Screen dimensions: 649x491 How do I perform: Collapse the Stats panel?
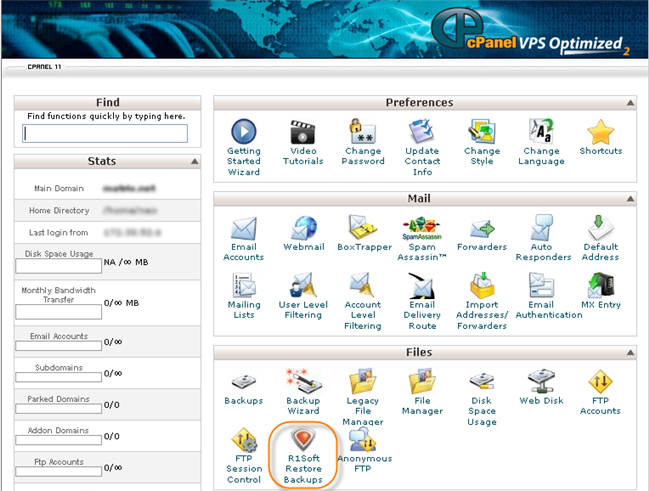(195, 161)
